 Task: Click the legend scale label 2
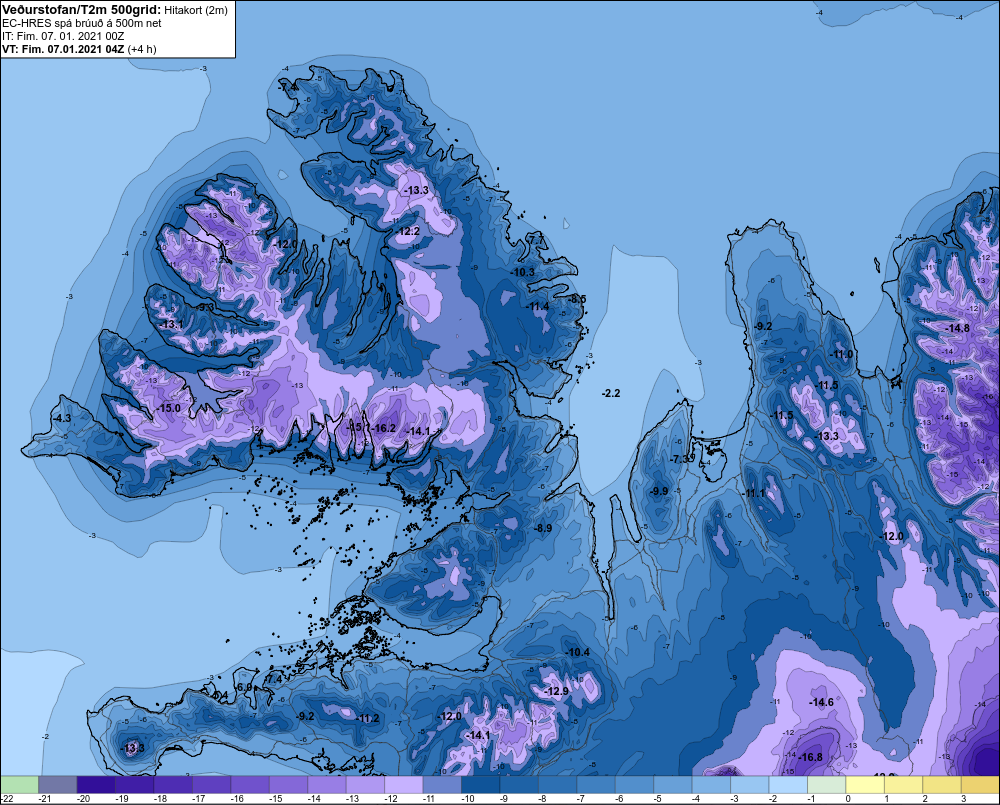(x=925, y=799)
